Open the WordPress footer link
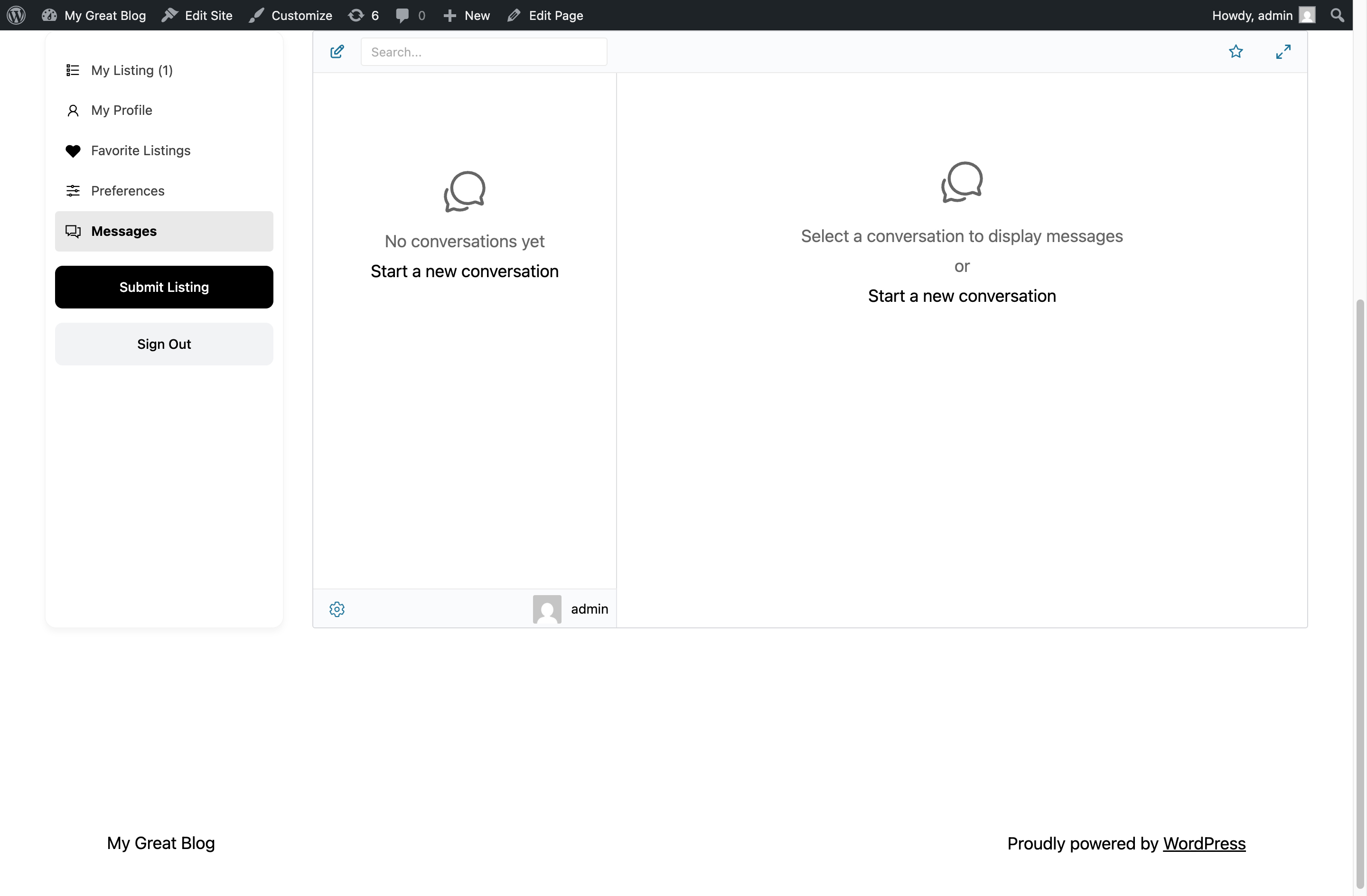This screenshot has height=896, width=1367. pos(1204,843)
